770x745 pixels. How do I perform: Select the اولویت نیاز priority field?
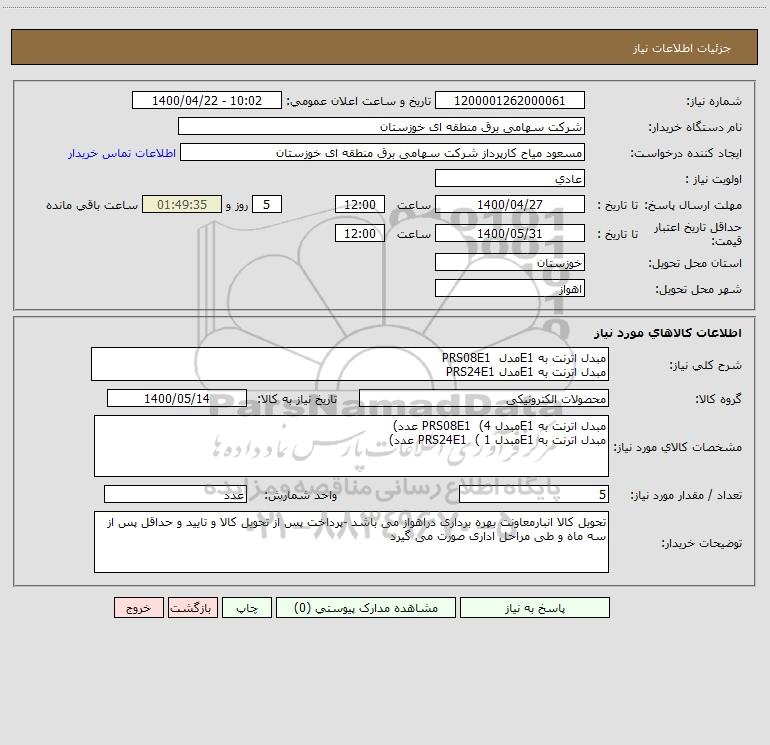click(x=510, y=178)
